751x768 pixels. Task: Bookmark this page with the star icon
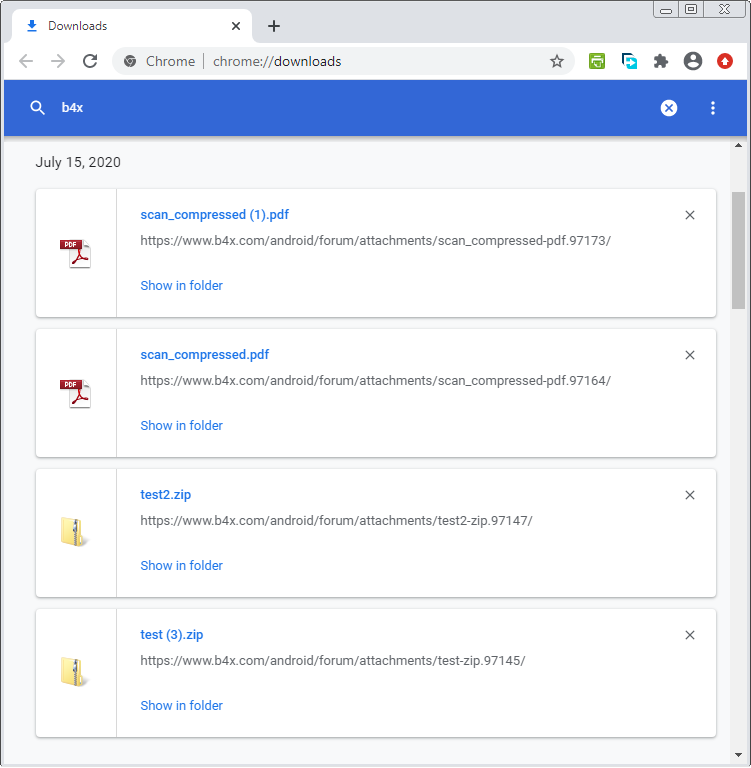557,61
